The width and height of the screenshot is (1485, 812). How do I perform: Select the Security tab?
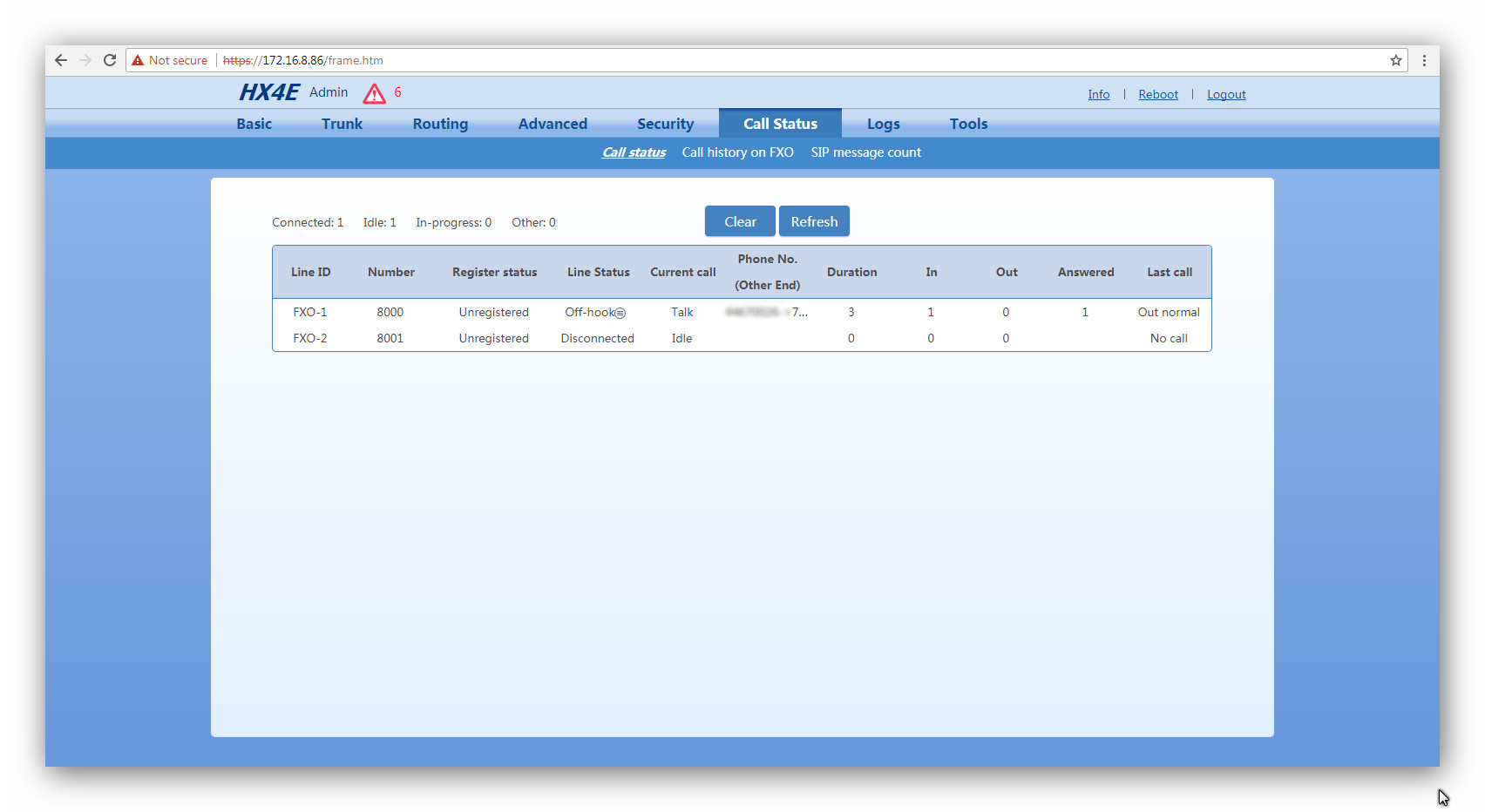pos(665,124)
